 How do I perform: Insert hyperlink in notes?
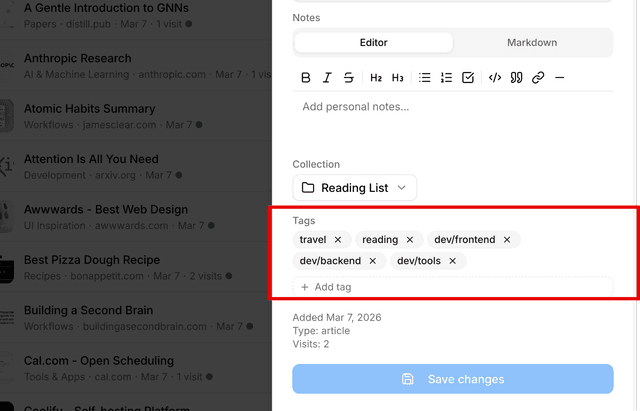[538, 78]
